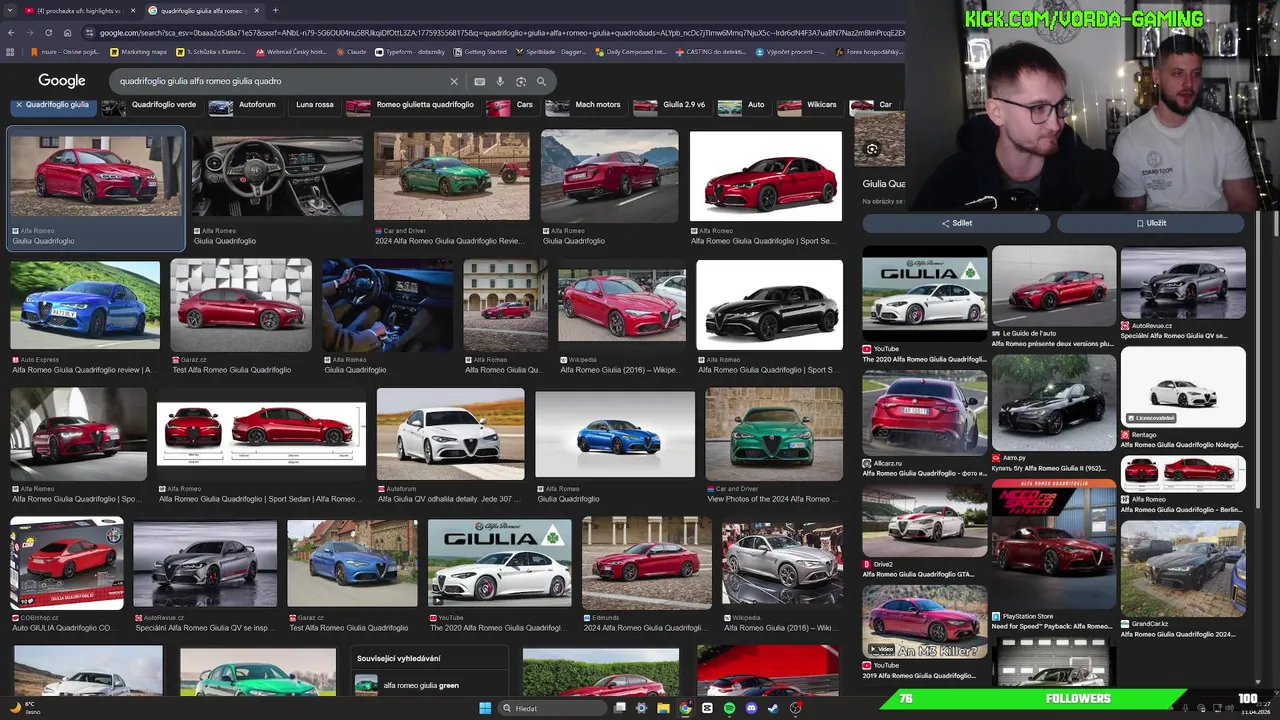
Task: Click the Sdílet share button
Action: tap(956, 223)
